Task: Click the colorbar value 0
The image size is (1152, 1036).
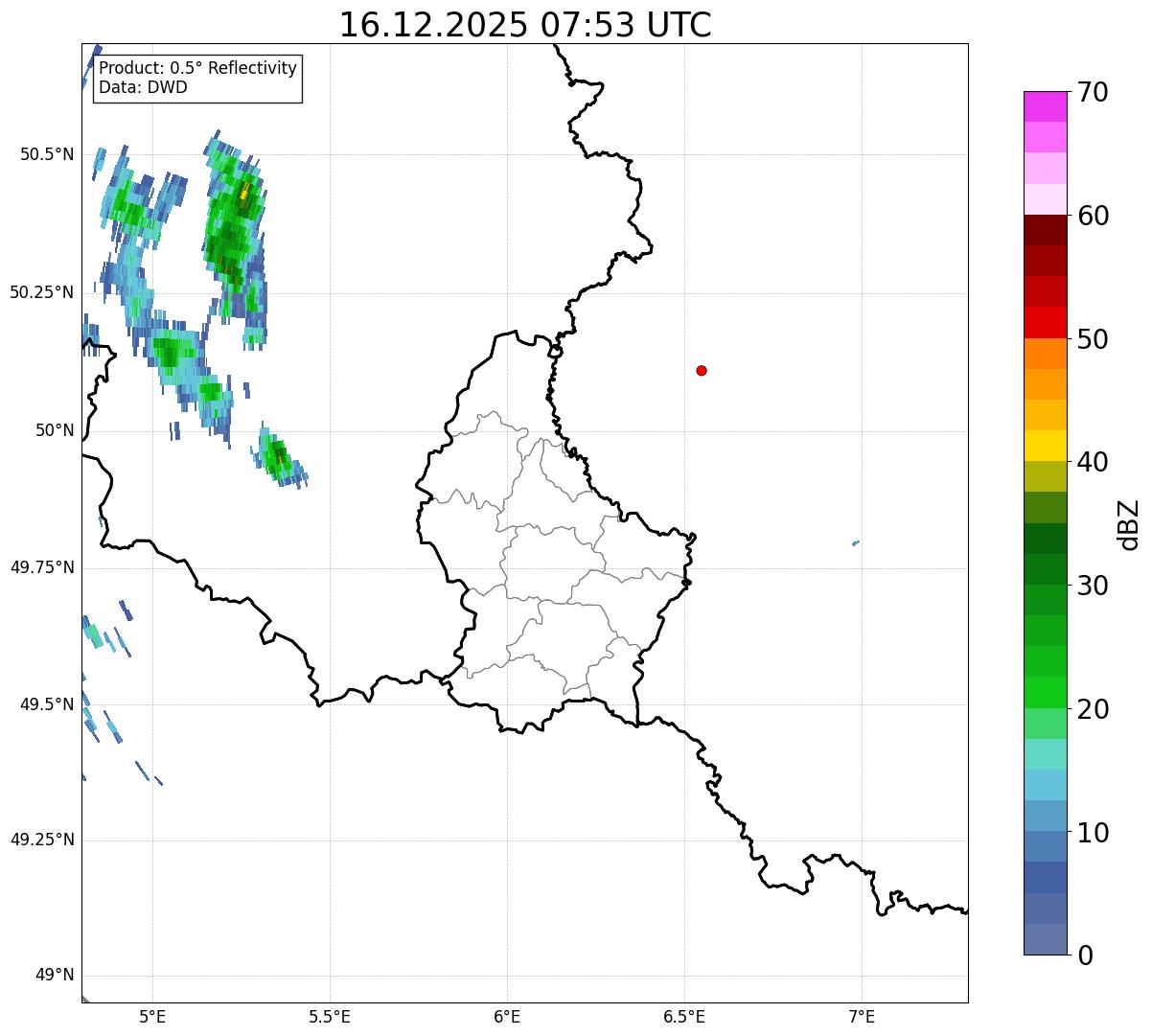Action: (x=1085, y=955)
